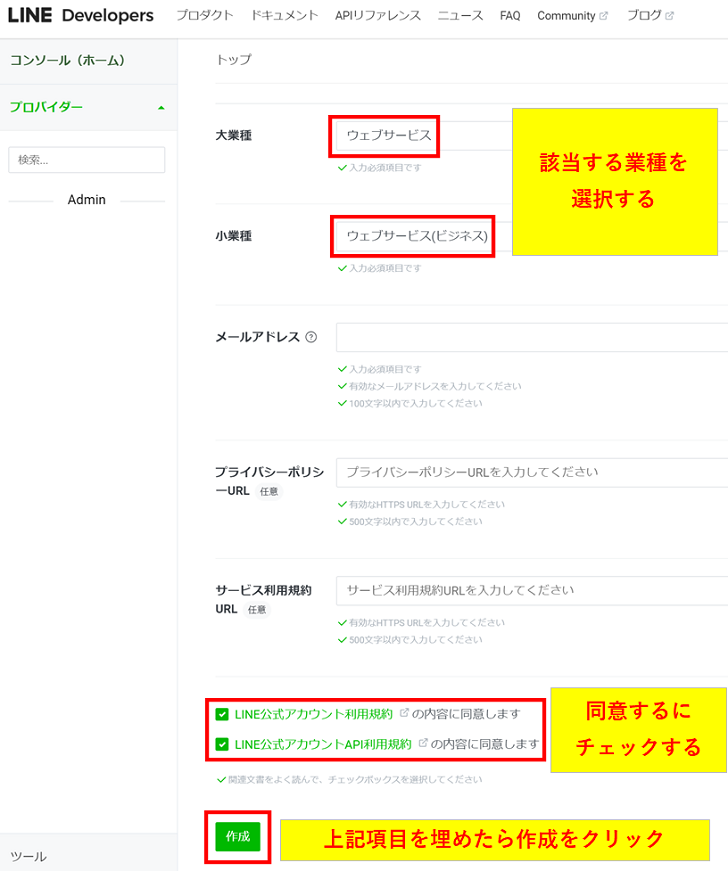Screen dimensions: 728x871
Task: Select the プロバイダー sidebar heading
Action: pos(46,107)
